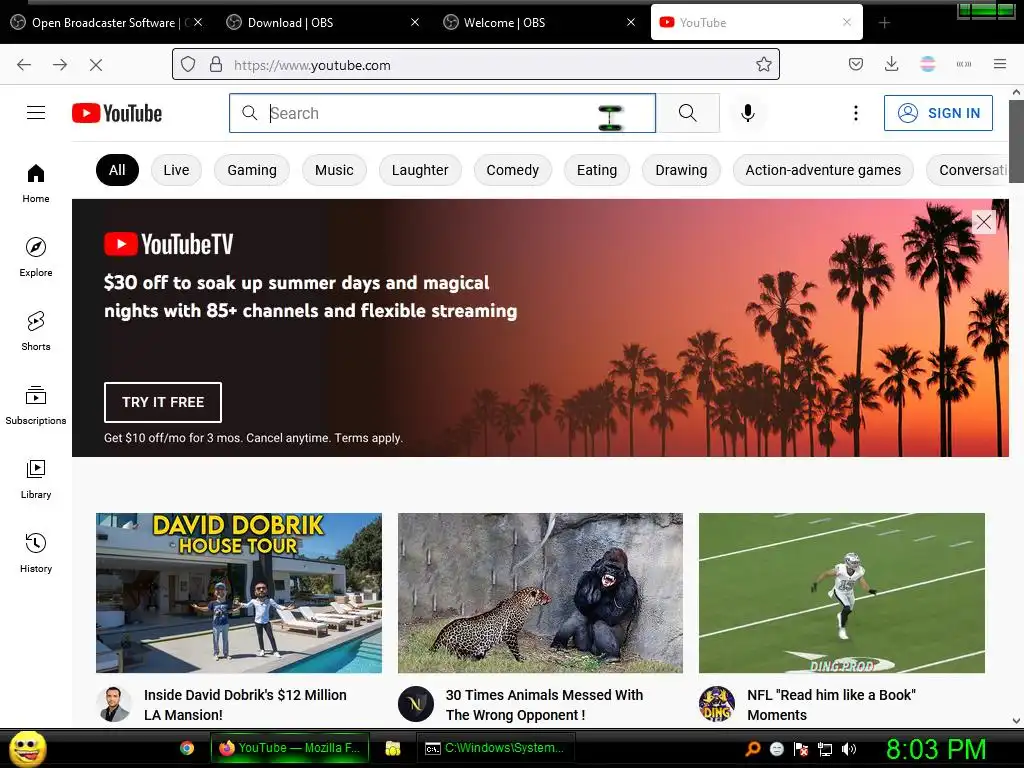Open animals video channel avatar
Viewport: 1024px width, 768px height.
coord(416,704)
